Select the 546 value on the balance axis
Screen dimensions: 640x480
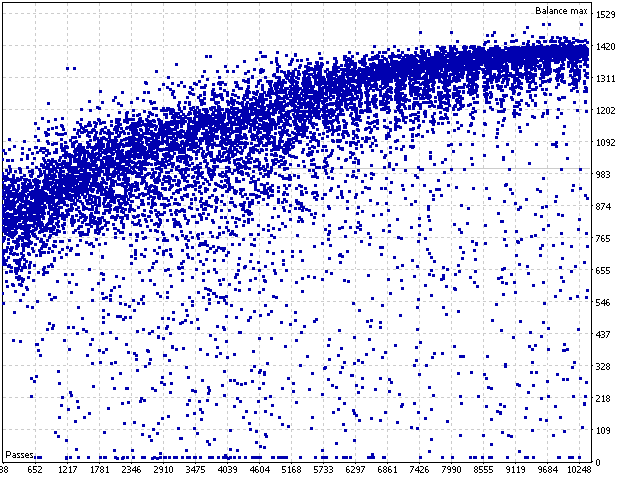coord(603,302)
